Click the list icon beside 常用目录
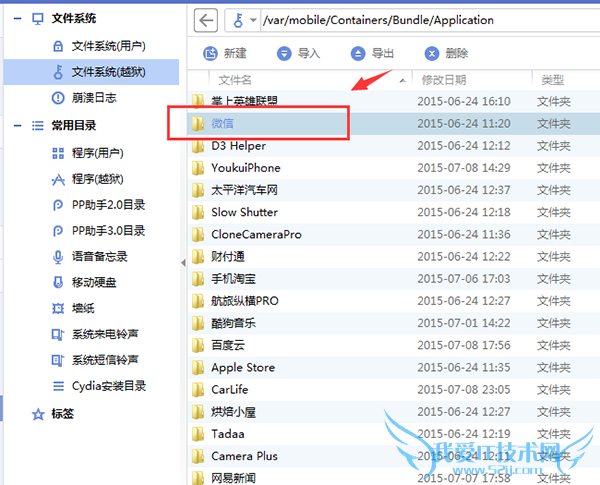The width and height of the screenshot is (600, 485). coord(38,126)
